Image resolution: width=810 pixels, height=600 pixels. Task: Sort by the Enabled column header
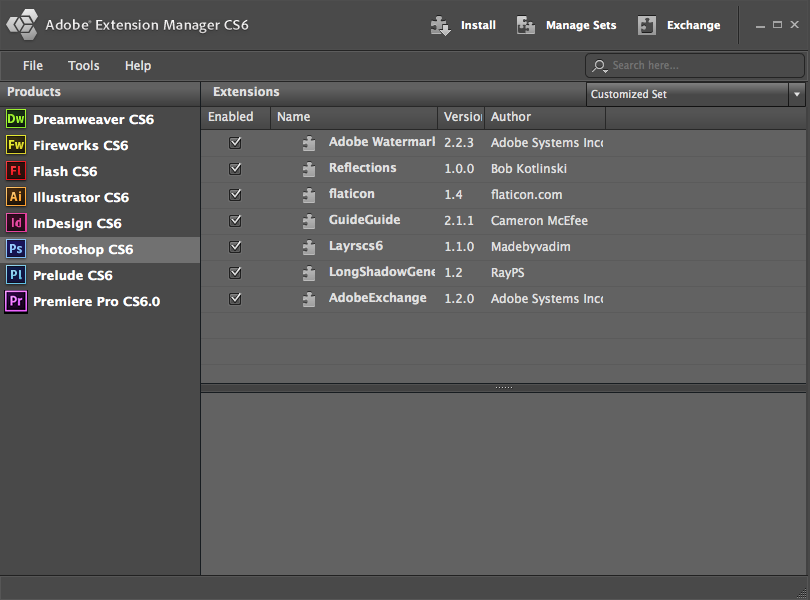pyautogui.click(x=236, y=117)
